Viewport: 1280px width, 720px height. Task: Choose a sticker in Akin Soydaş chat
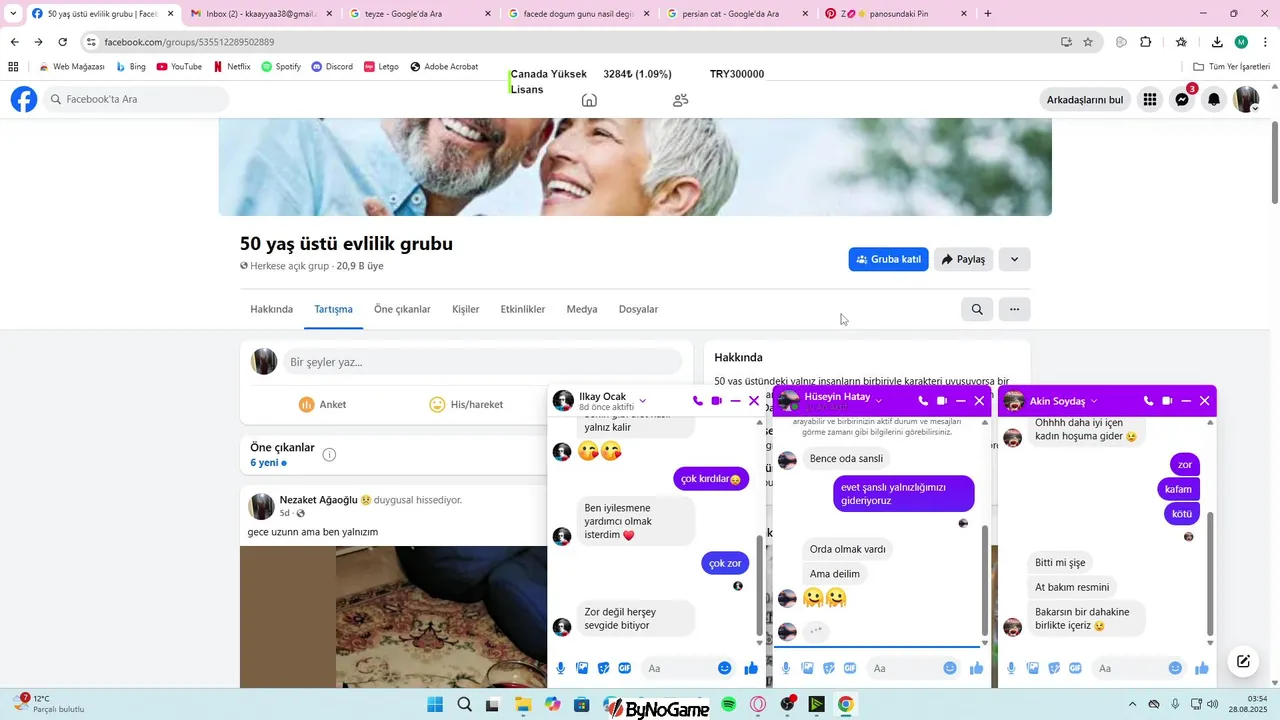point(1054,668)
